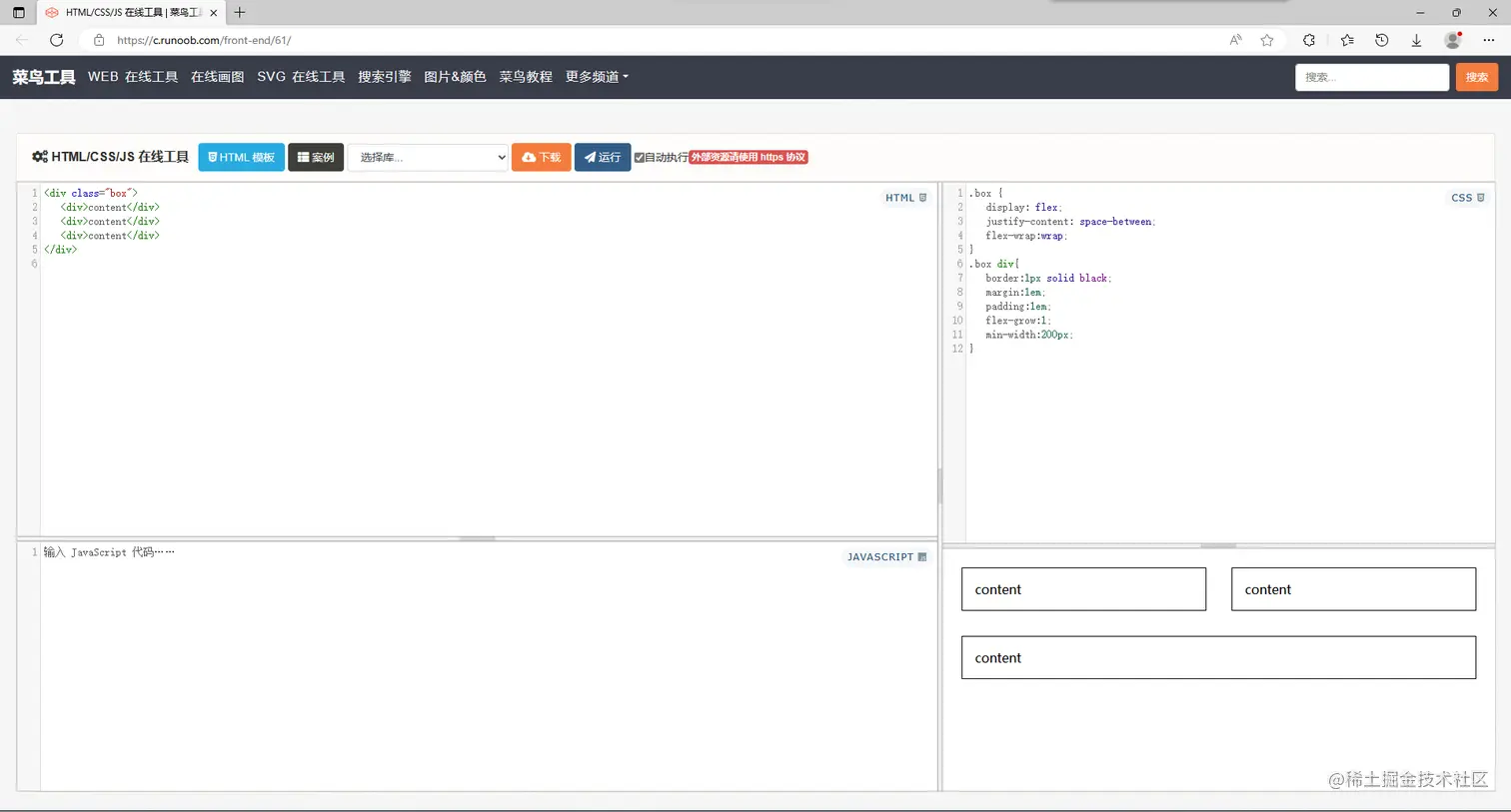
Task: Click the CSS panel label badge
Action: pyautogui.click(x=1468, y=198)
